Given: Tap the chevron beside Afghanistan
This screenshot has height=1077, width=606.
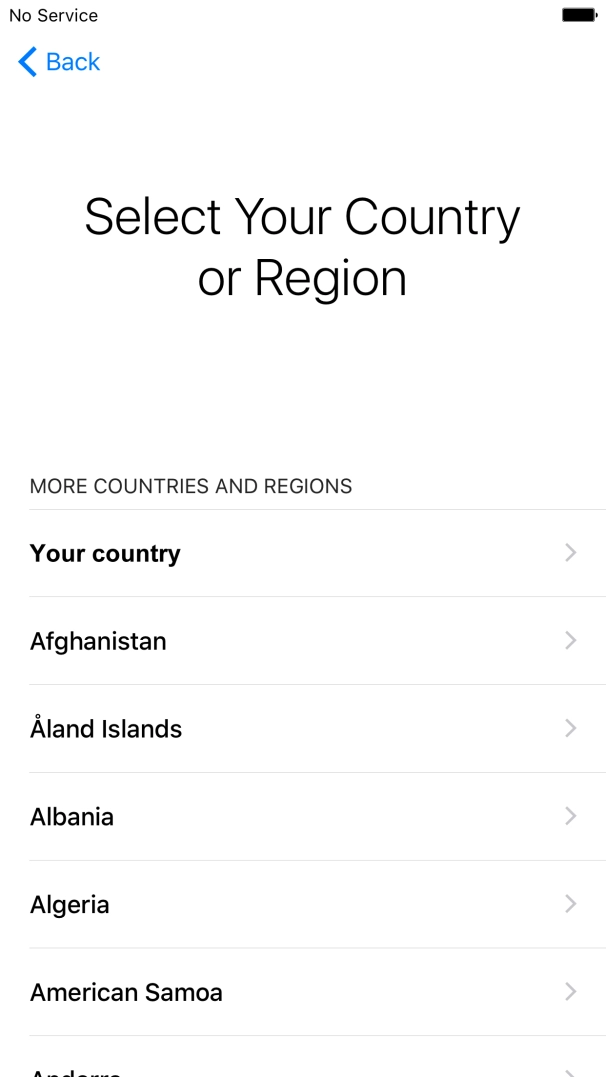Looking at the screenshot, I should (x=570, y=641).
